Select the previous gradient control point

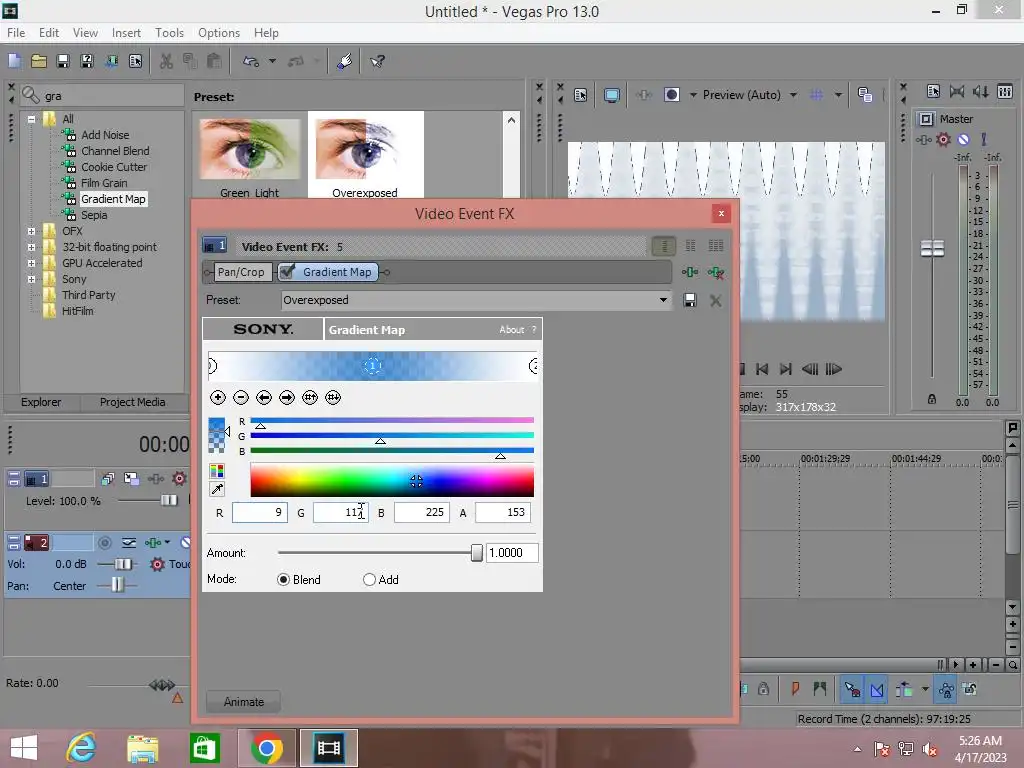coord(264,397)
